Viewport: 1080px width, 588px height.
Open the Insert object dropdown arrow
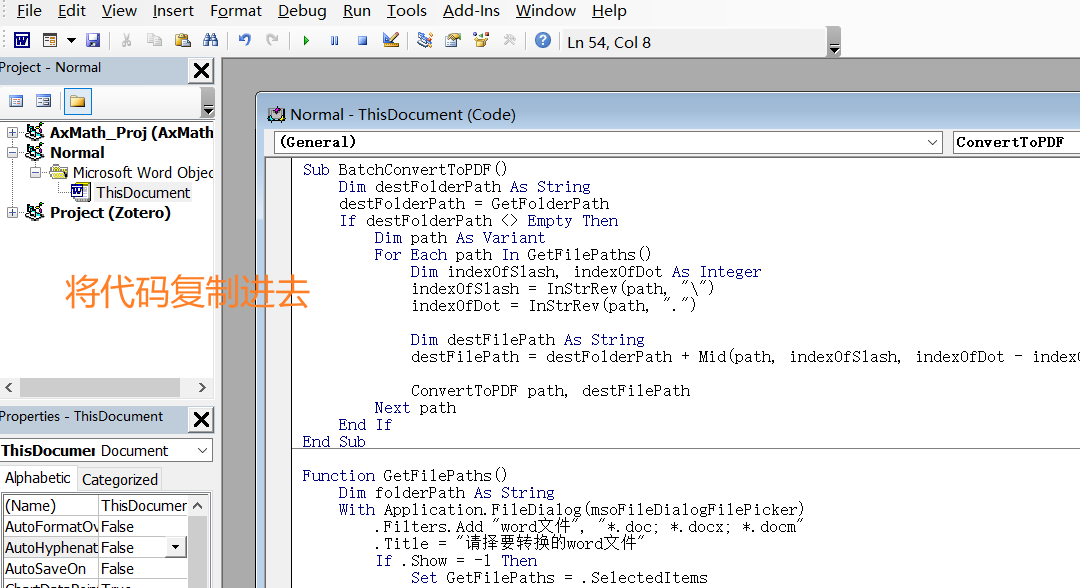(x=71, y=41)
